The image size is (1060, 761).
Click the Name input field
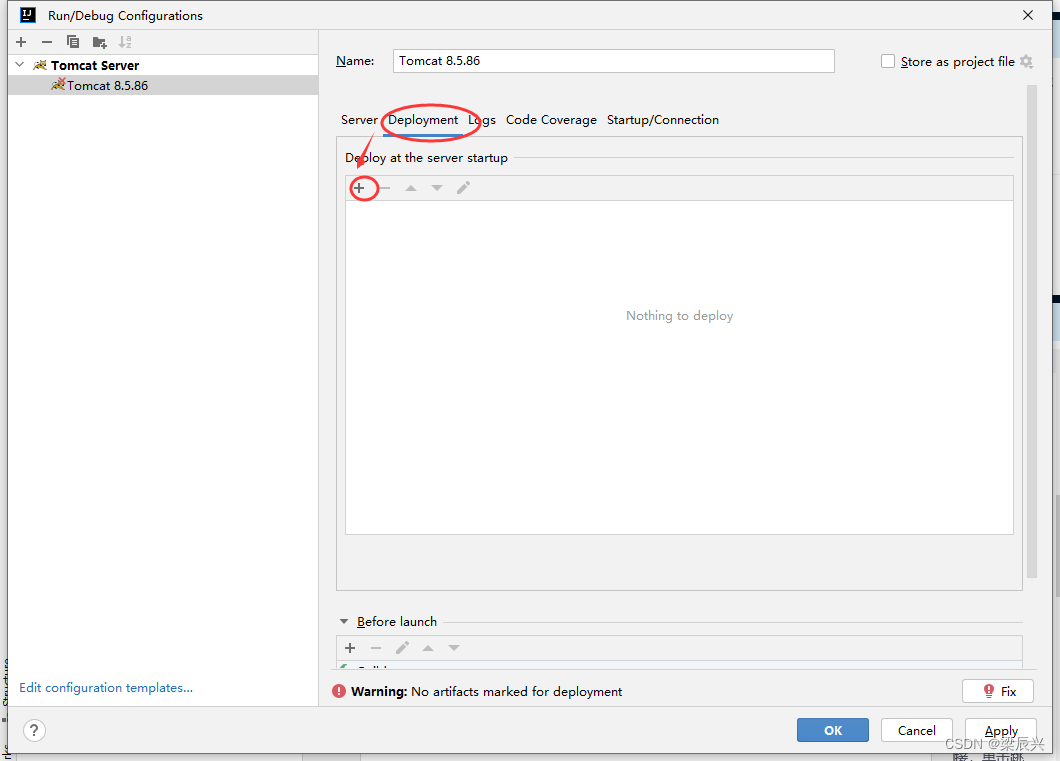pyautogui.click(x=614, y=61)
